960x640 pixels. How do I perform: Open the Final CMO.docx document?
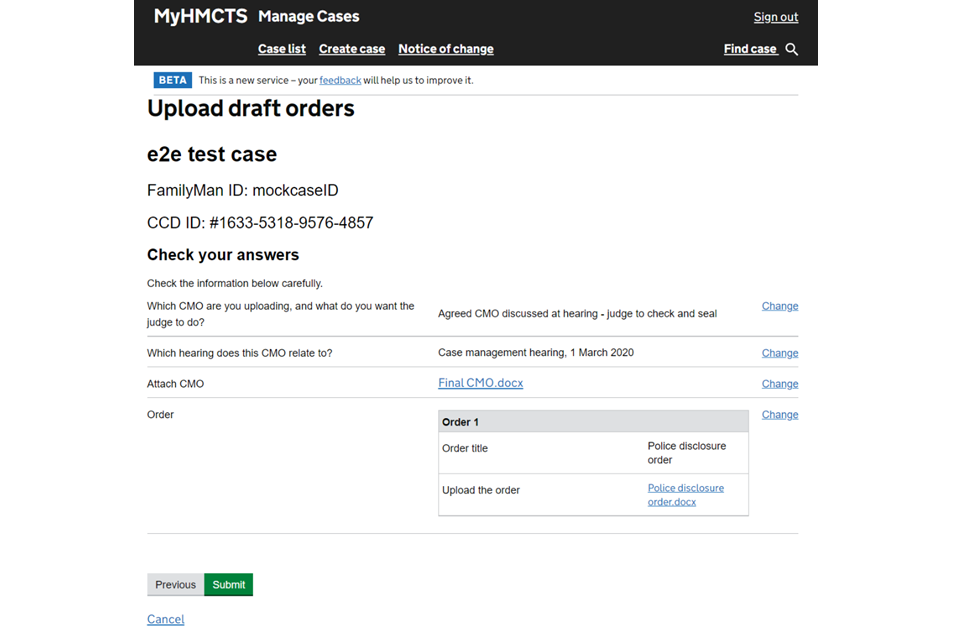[x=480, y=383]
